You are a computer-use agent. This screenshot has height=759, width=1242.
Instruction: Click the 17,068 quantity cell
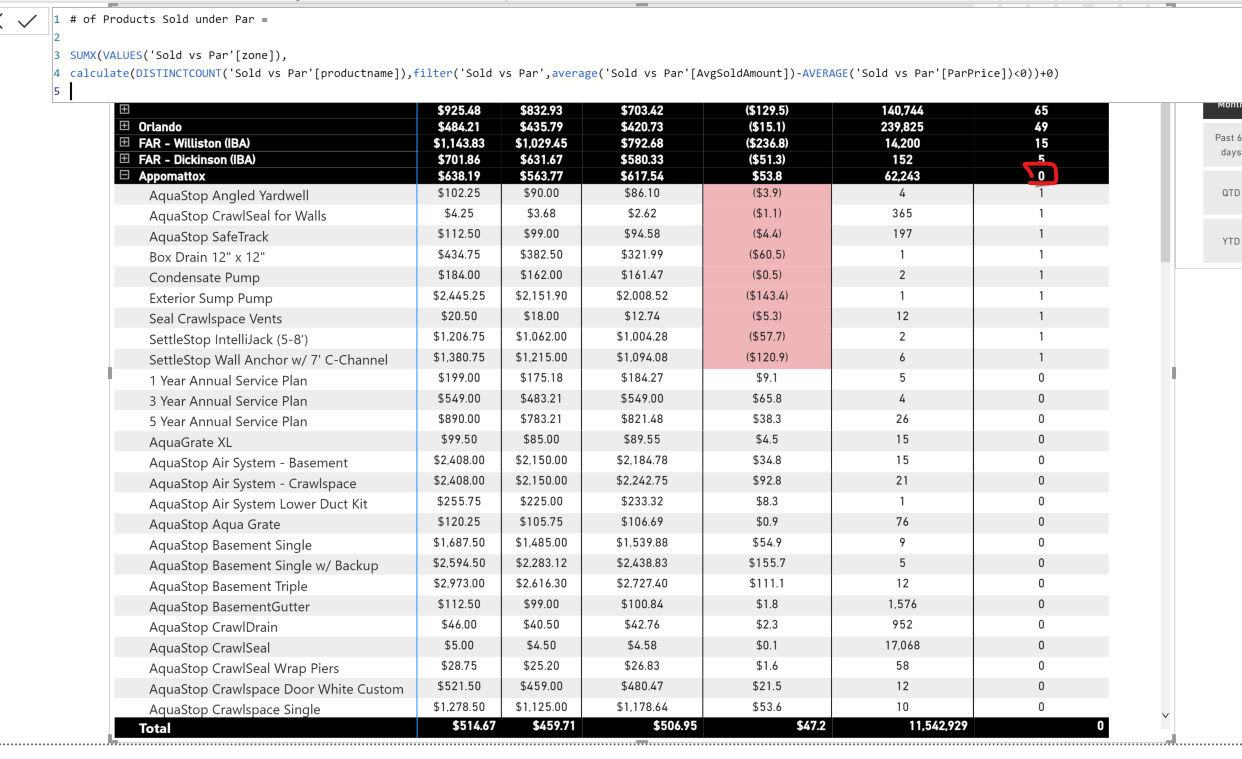pyautogui.click(x=902, y=645)
